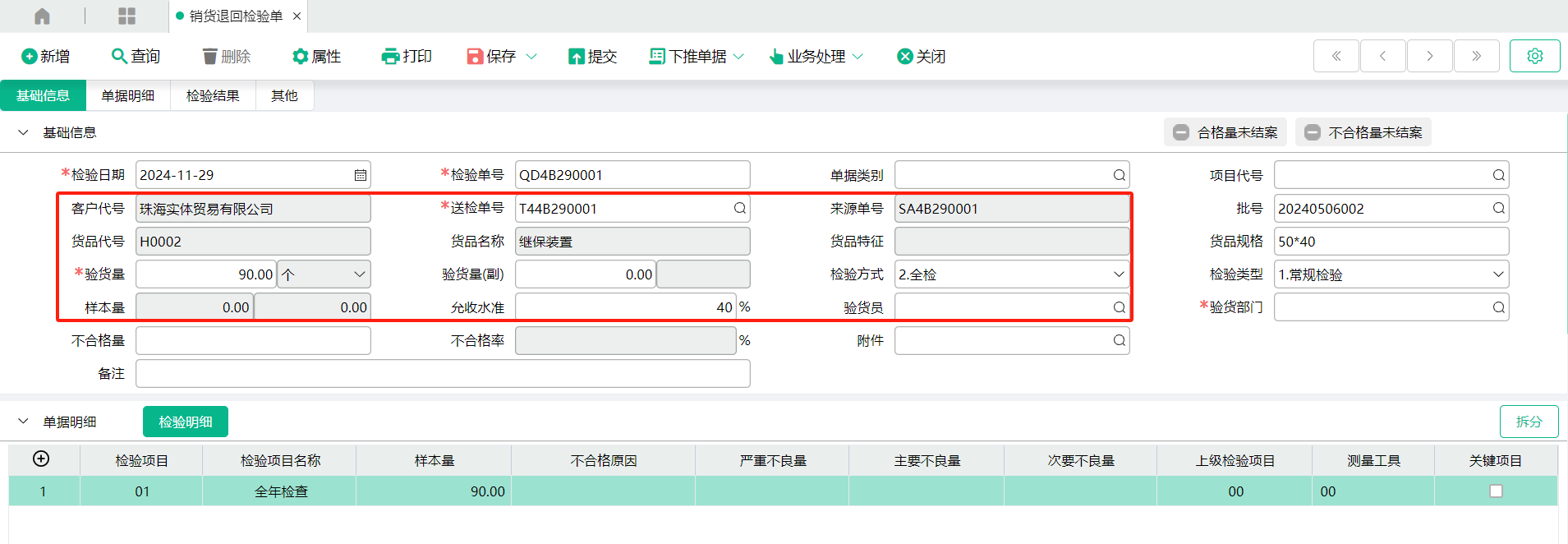
Task: Click 不合格量未结案 button
Action: point(1363,132)
